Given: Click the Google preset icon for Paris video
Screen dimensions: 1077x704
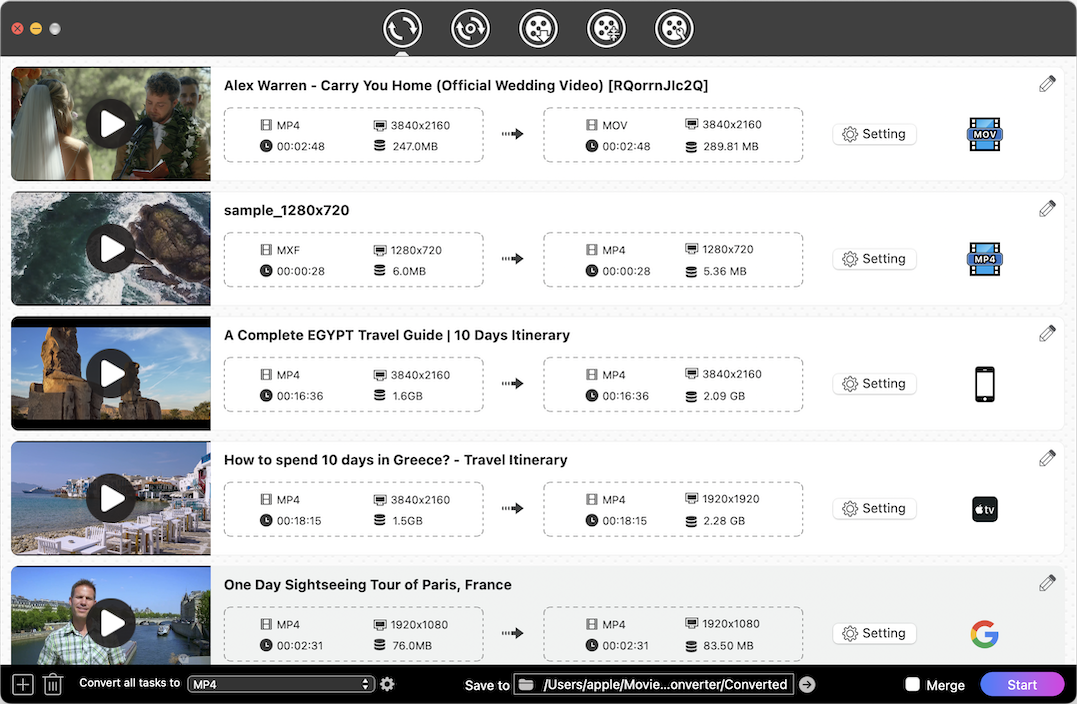Looking at the screenshot, I should pyautogui.click(x=984, y=634).
